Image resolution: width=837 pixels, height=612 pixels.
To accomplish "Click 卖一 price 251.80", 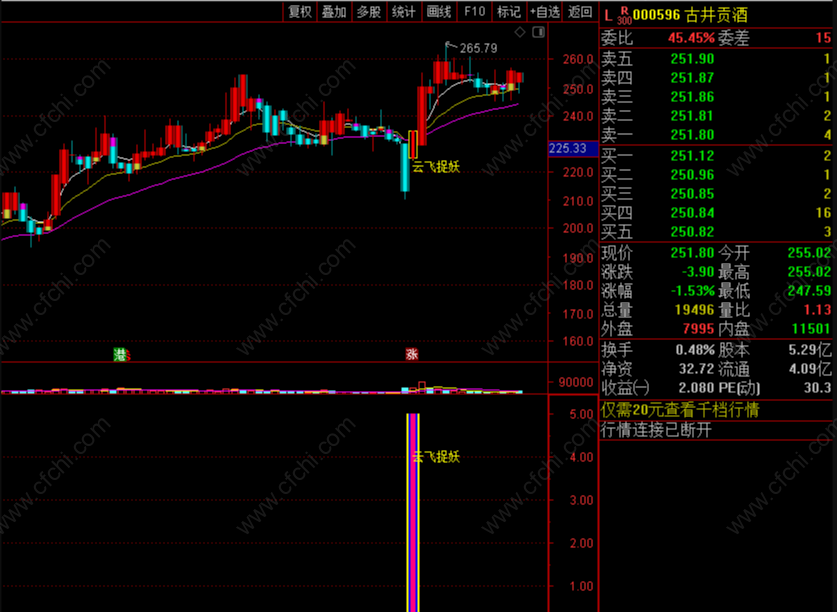I will (x=692, y=135).
